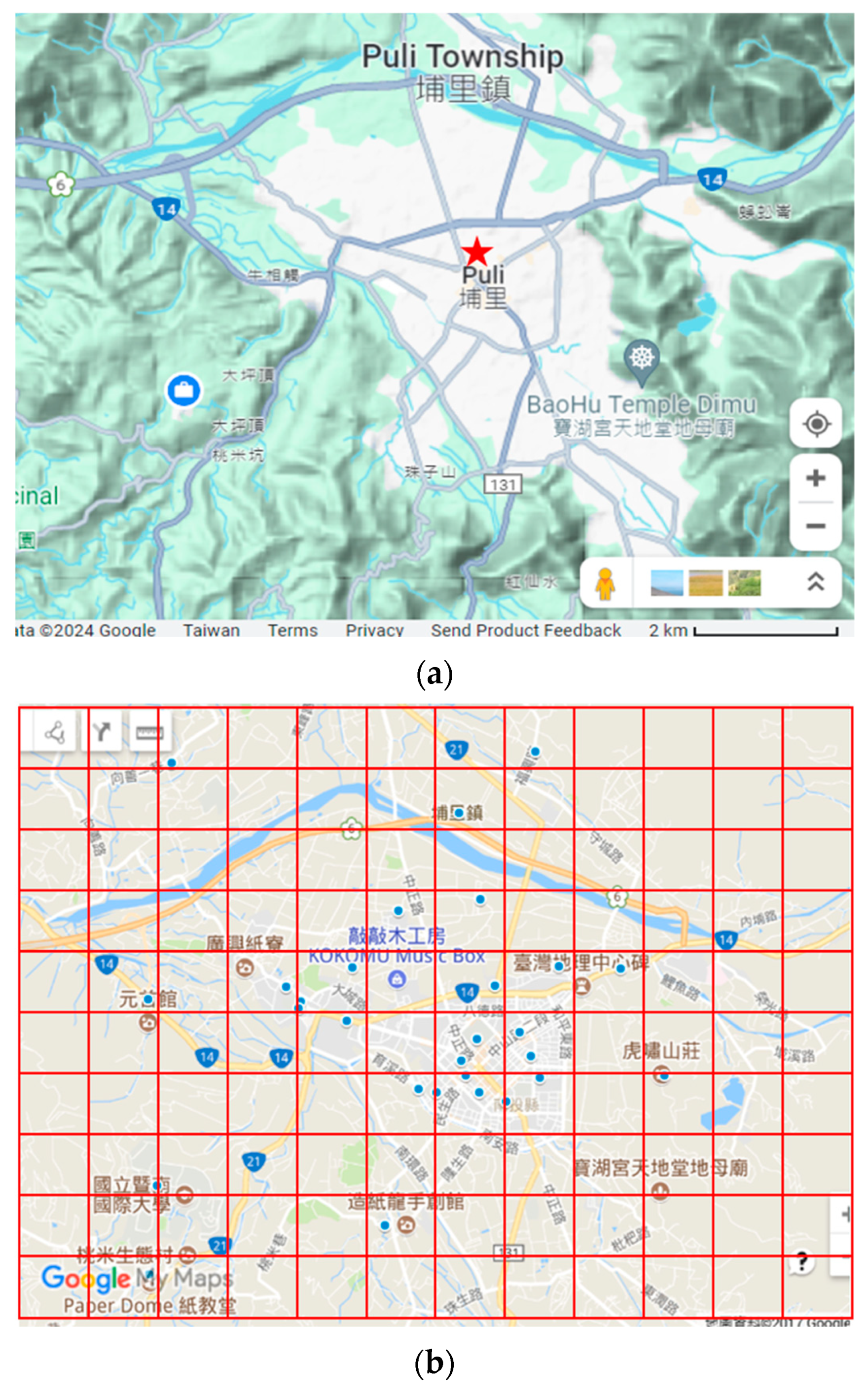The width and height of the screenshot is (868, 1398).
Task: Click the Google My Maps logo
Action: coord(138,1279)
